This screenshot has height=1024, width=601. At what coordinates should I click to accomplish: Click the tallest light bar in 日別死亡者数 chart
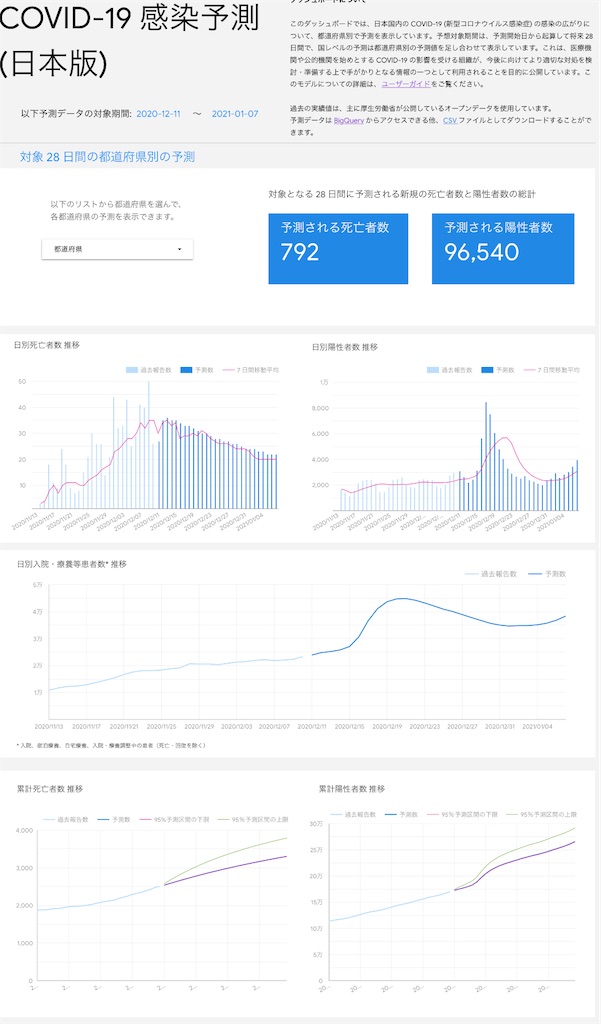click(149, 444)
